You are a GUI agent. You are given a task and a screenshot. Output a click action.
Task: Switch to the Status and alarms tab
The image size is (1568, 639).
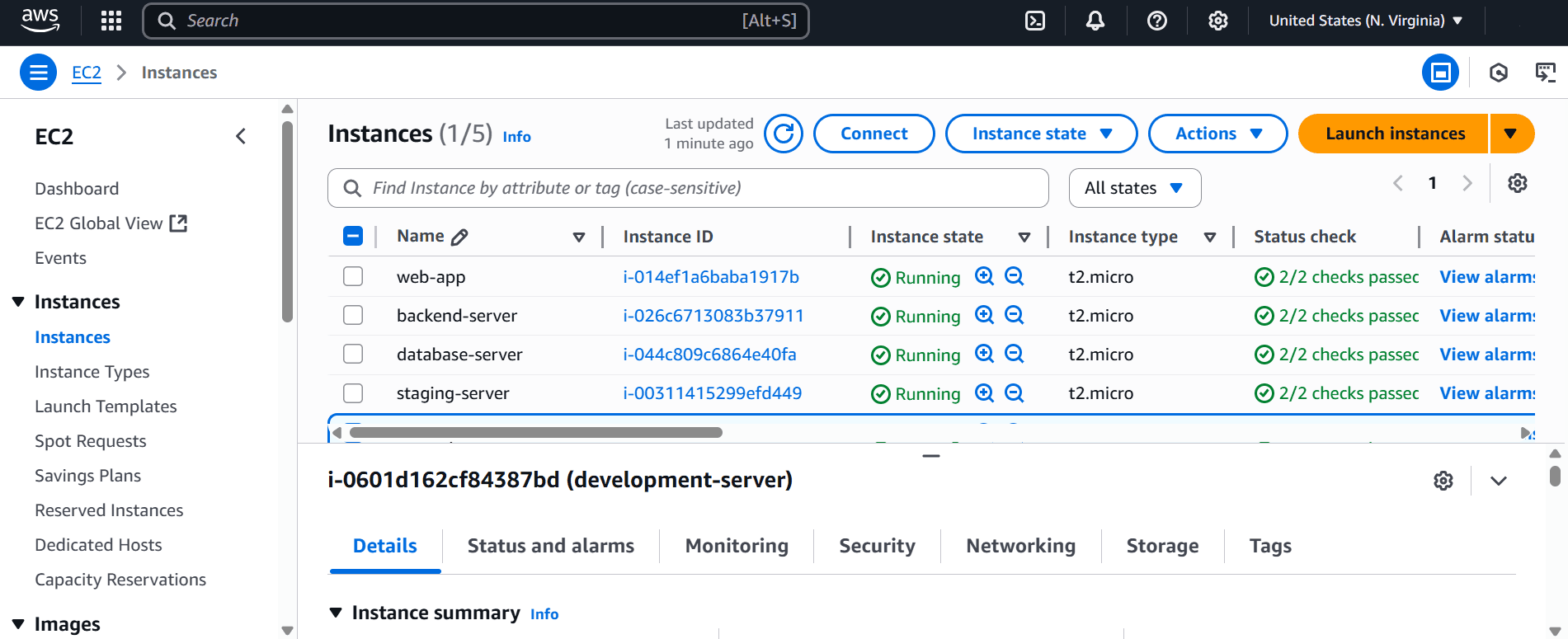pos(551,546)
